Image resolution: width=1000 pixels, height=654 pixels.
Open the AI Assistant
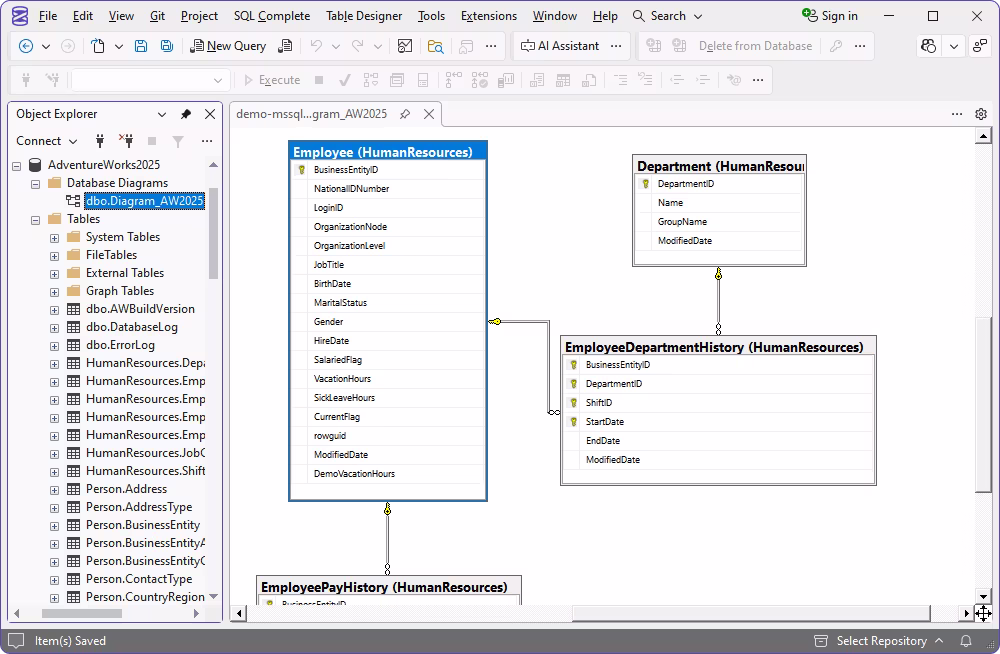pos(560,46)
